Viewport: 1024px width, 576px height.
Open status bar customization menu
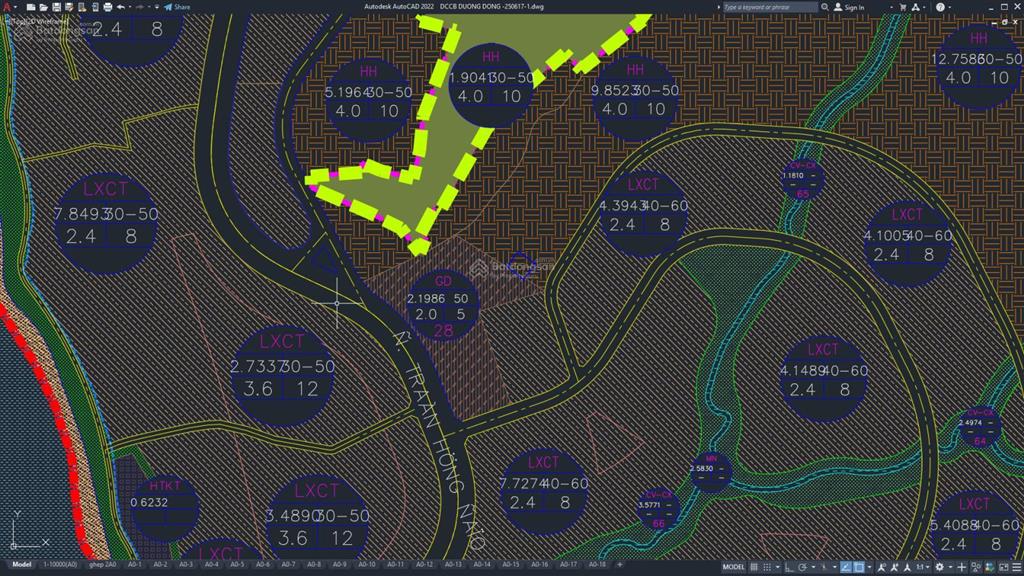(1017, 568)
